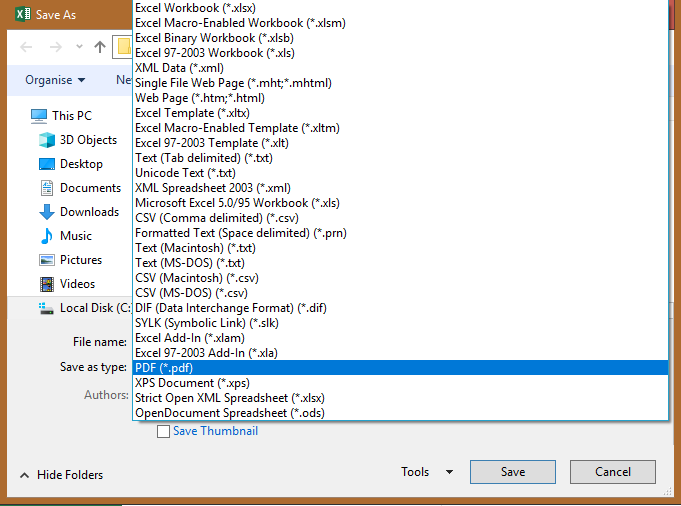Viewport: 681px width, 506px height.
Task: Choose Excel 97-2003 Workbook (*.xls)
Action: pos(400,53)
